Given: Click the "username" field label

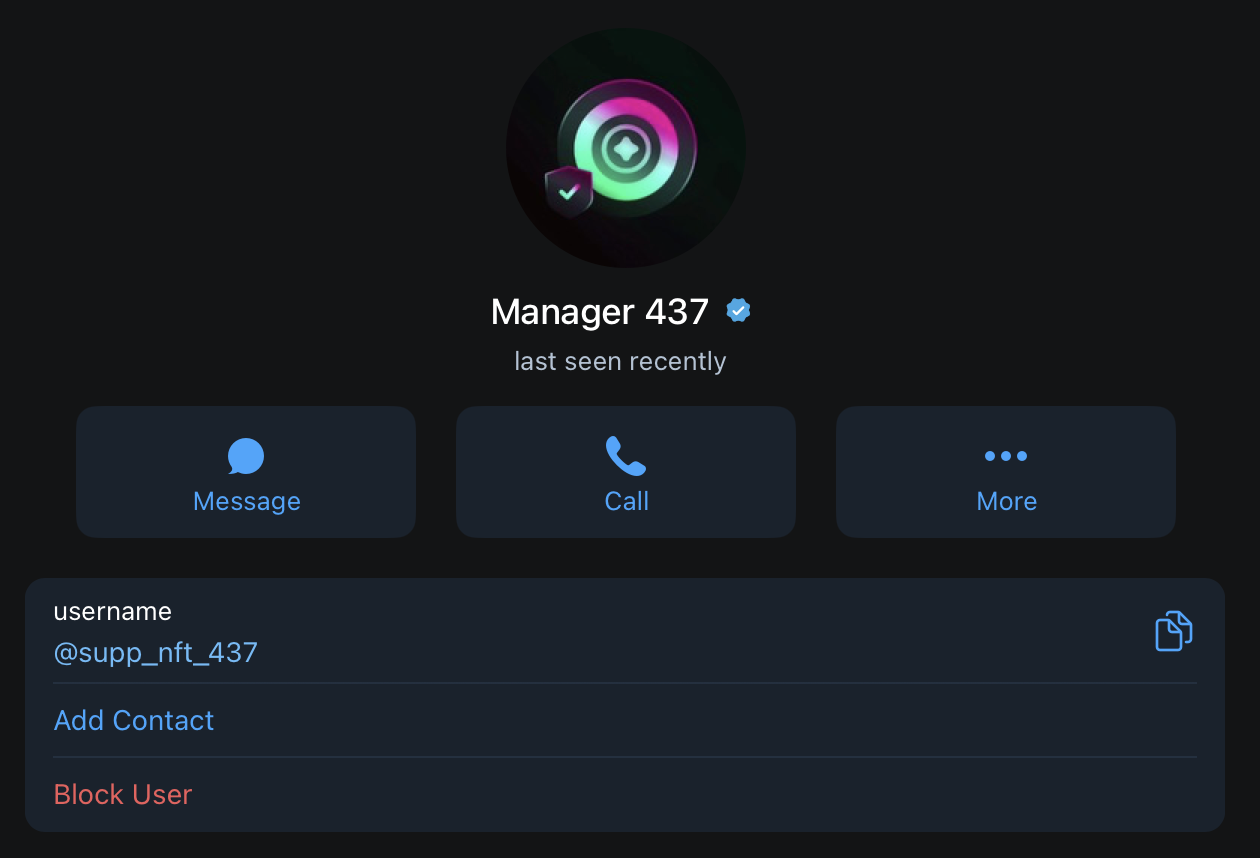Looking at the screenshot, I should [113, 611].
